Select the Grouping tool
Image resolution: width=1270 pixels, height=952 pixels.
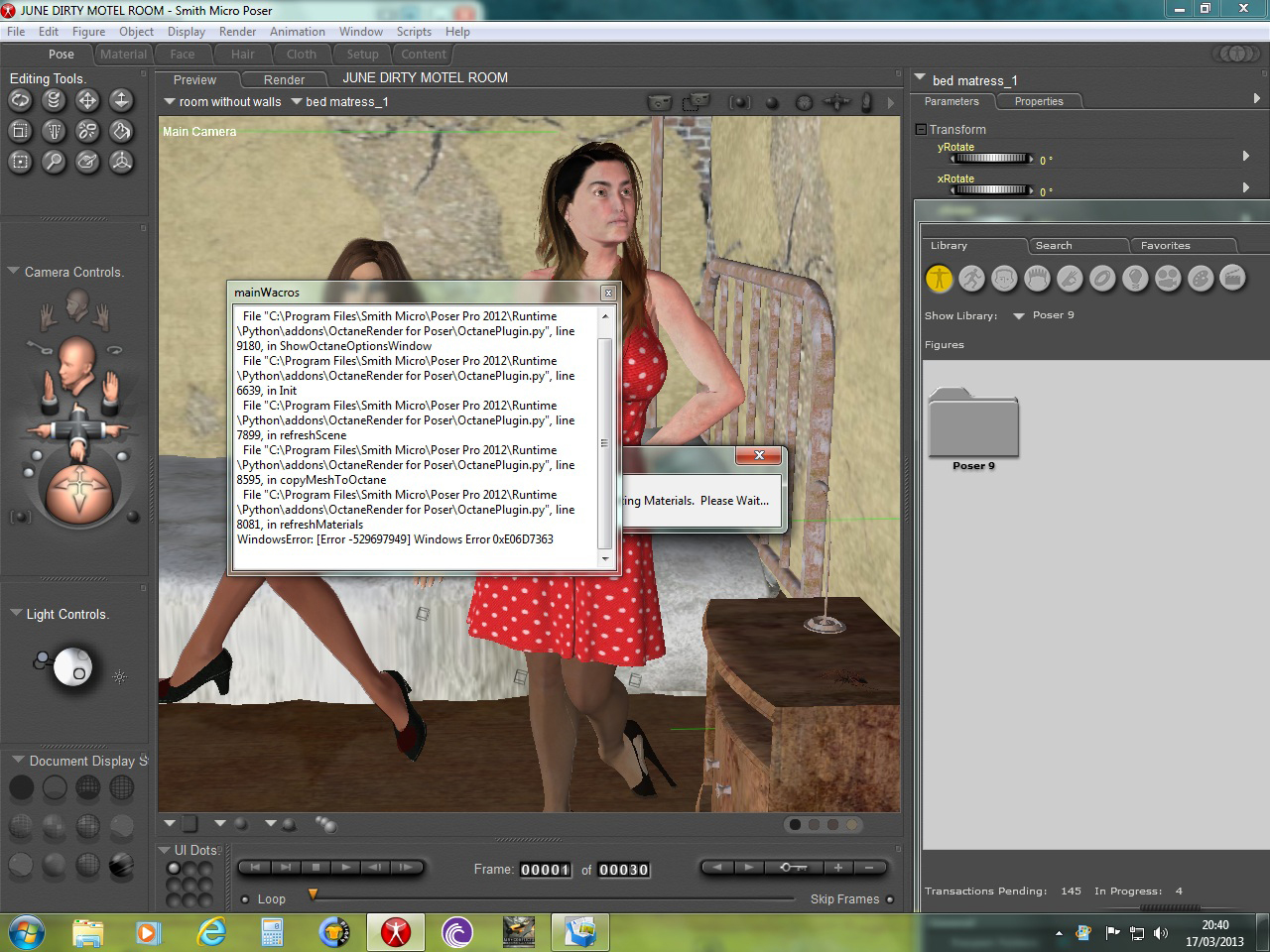[20, 162]
